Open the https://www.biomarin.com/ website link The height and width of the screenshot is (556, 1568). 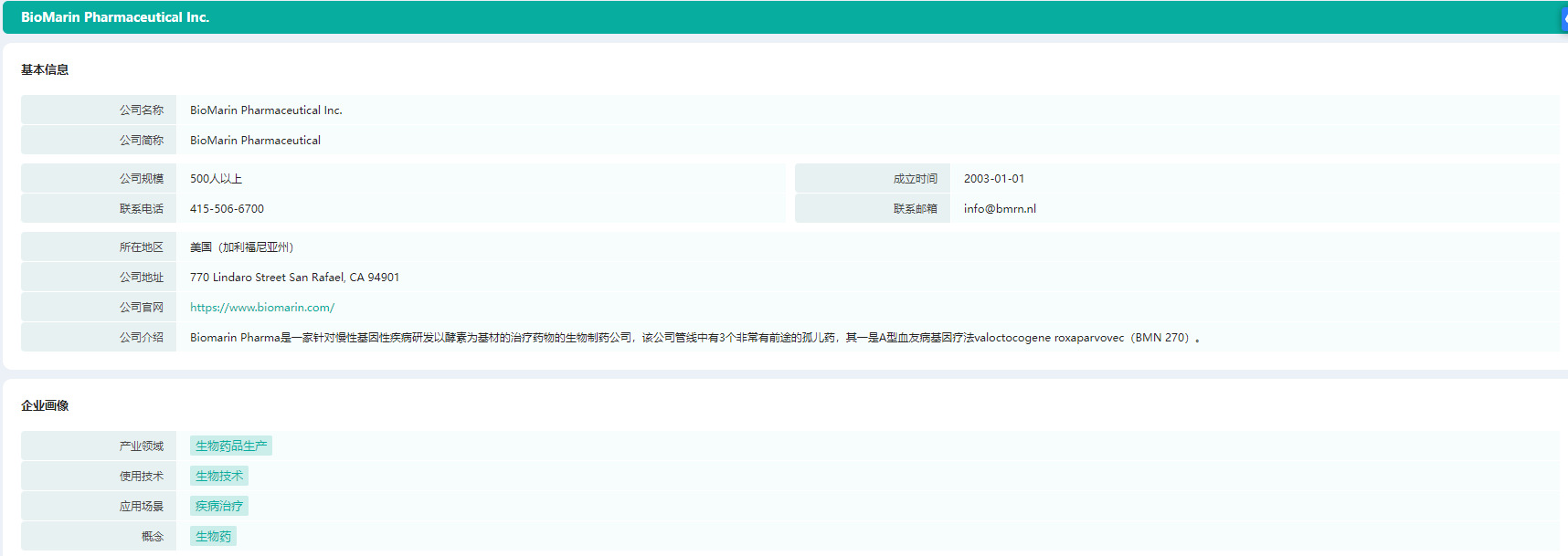[262, 308]
